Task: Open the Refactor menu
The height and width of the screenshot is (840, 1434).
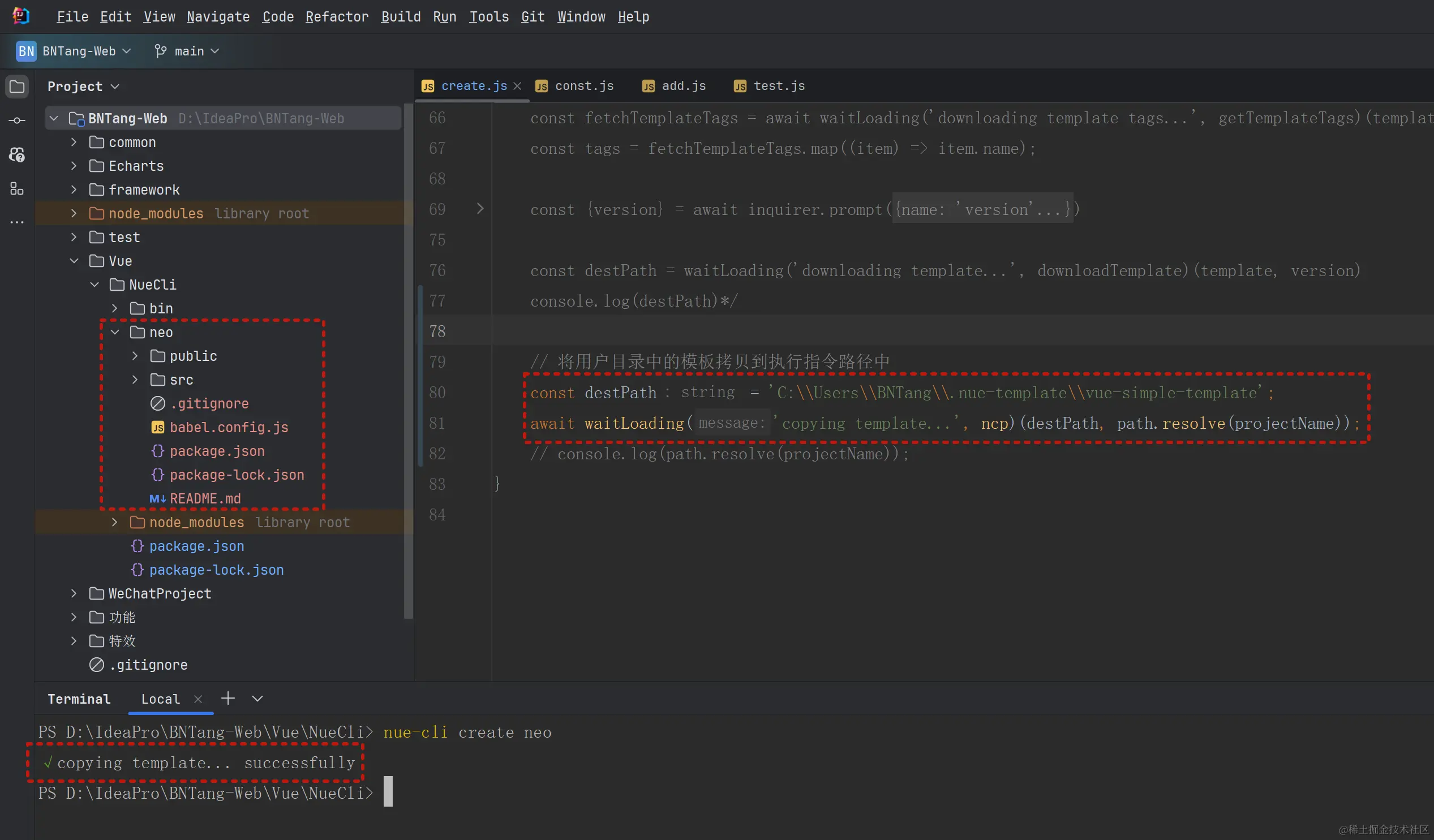Action: 337,17
